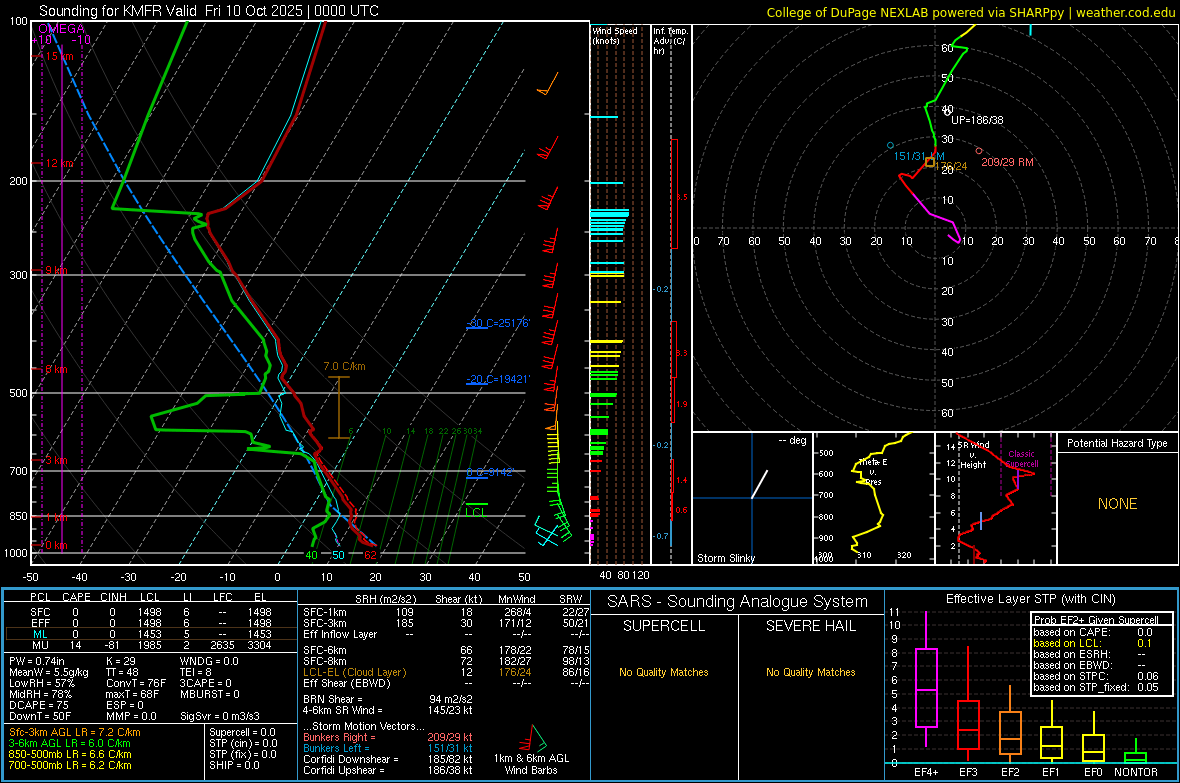The height and width of the screenshot is (783, 1180).
Task: Click the based on STP_fixed: line
Action: (1096, 687)
